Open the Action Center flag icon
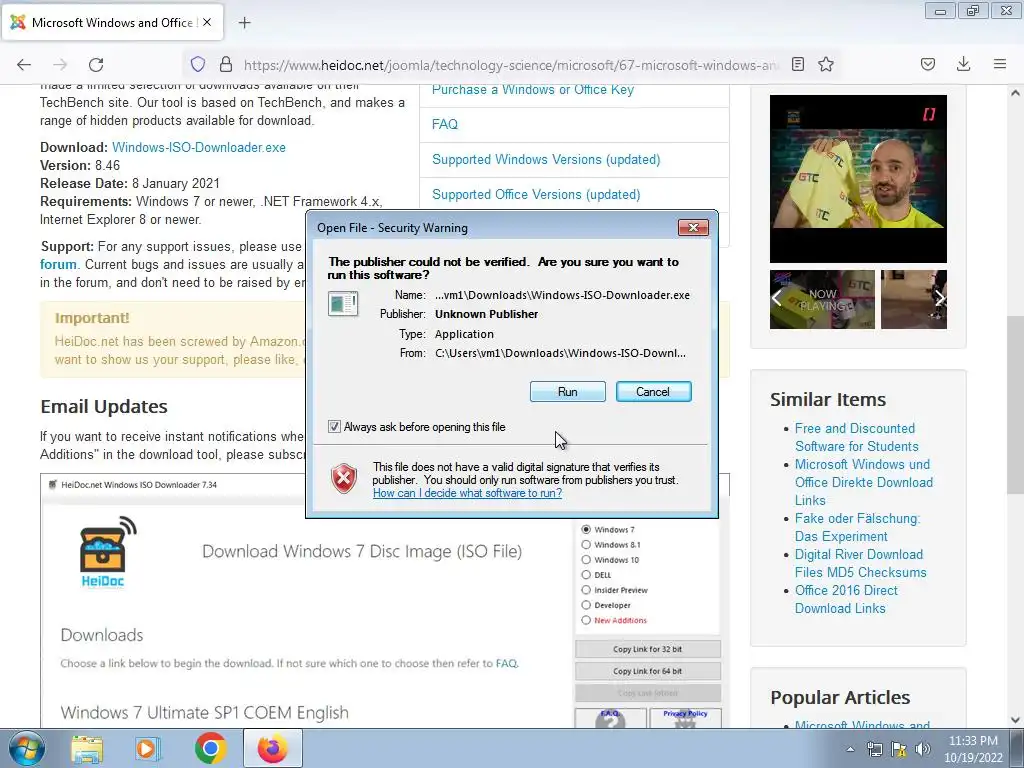1024x768 pixels. [x=899, y=749]
